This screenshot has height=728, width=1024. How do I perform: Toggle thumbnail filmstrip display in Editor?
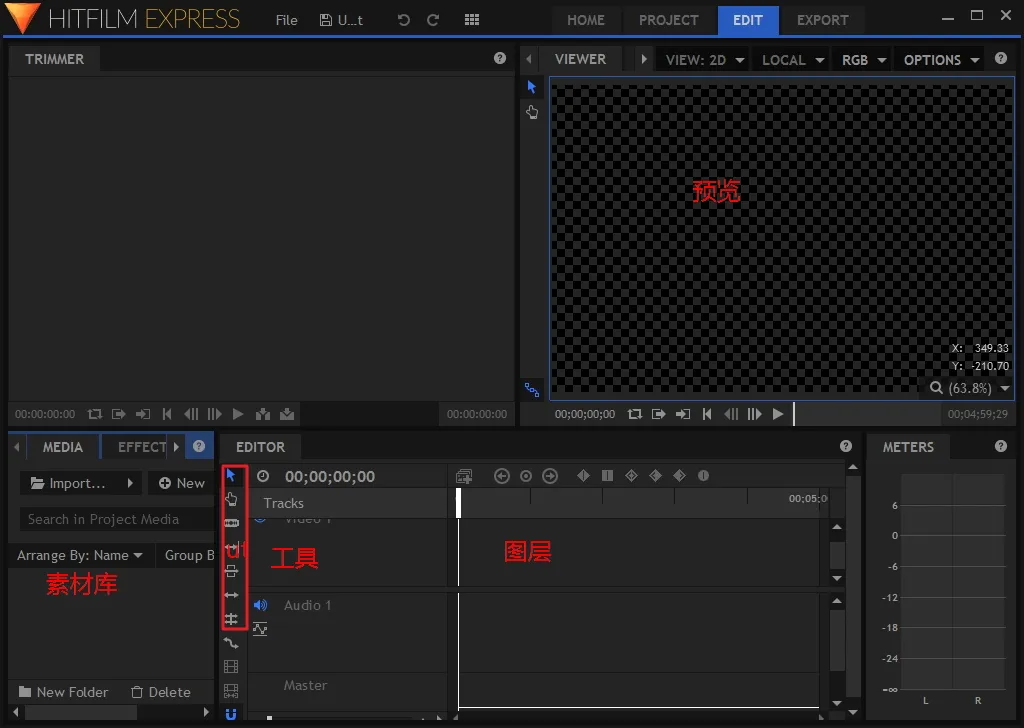click(231, 667)
